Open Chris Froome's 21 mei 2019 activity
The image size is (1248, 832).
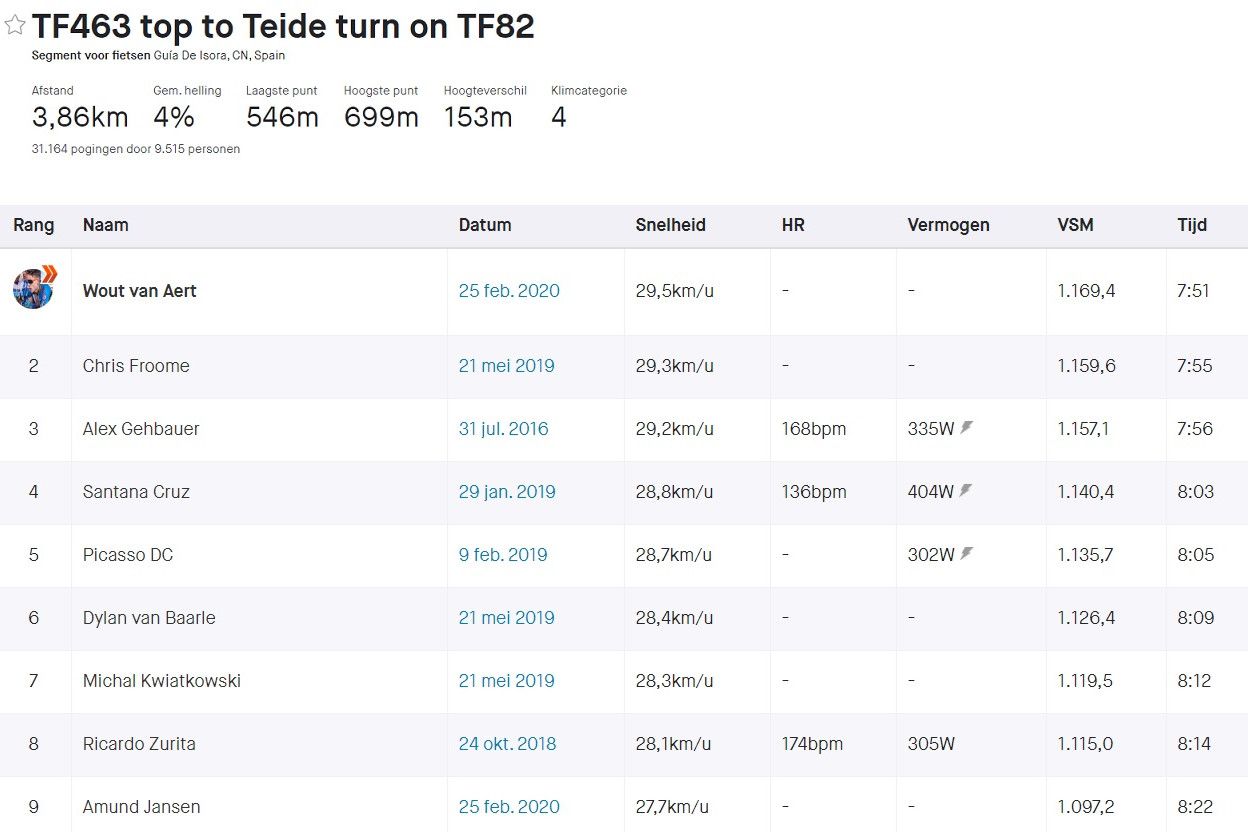tap(506, 366)
